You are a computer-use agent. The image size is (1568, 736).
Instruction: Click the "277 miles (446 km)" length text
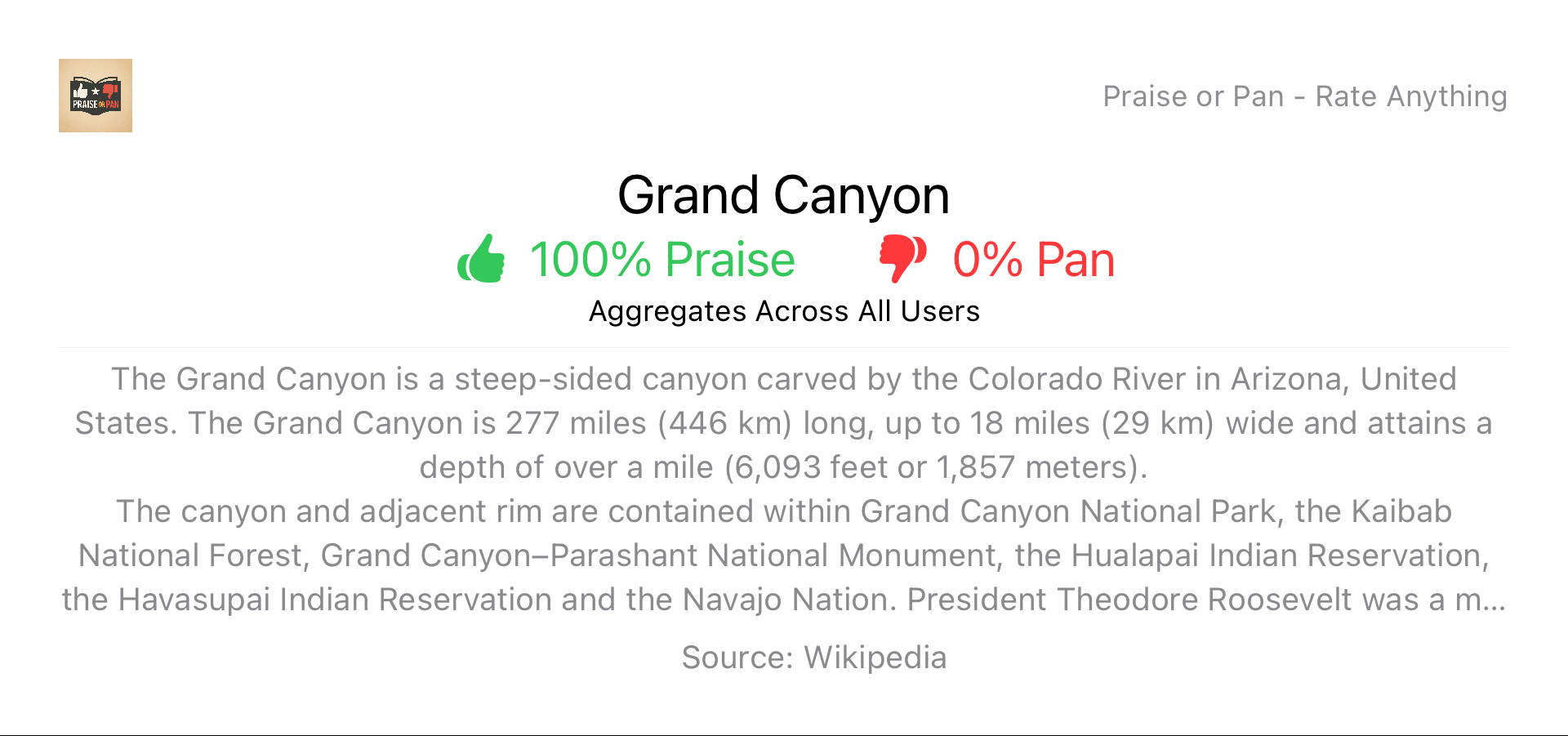649,423
